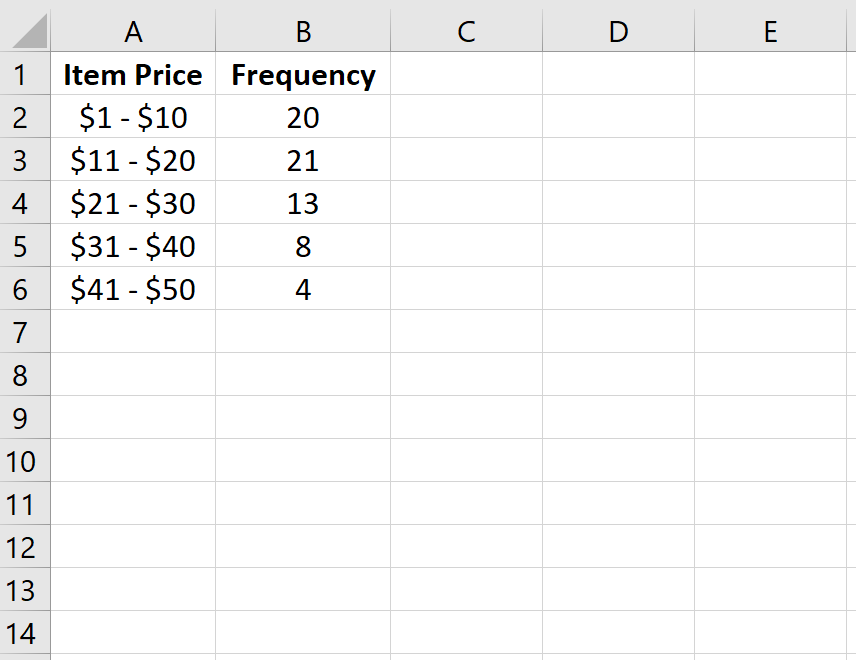856x660 pixels.
Task: Select the $11 - $20 cell
Action: point(133,161)
